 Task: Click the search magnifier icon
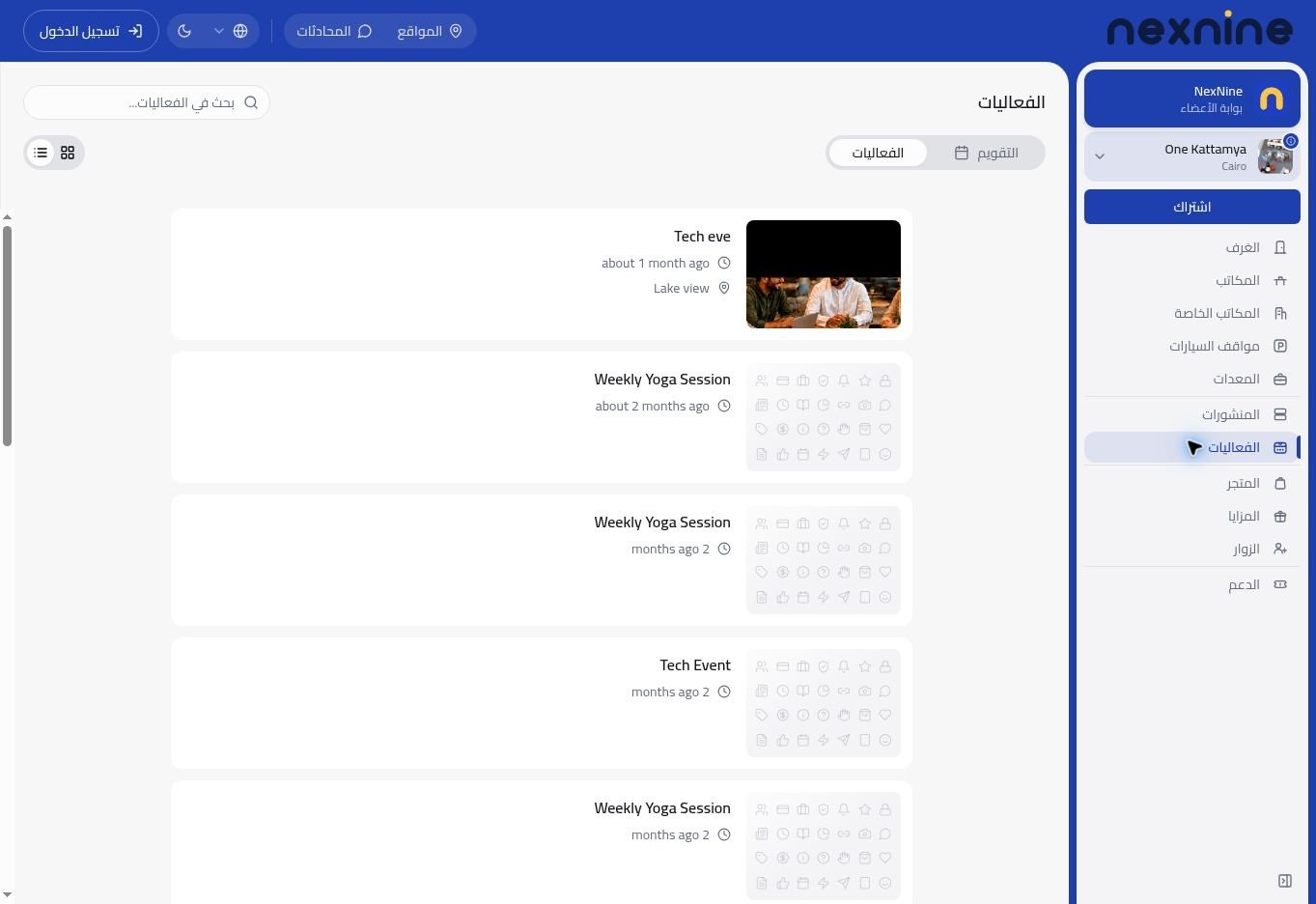click(251, 102)
